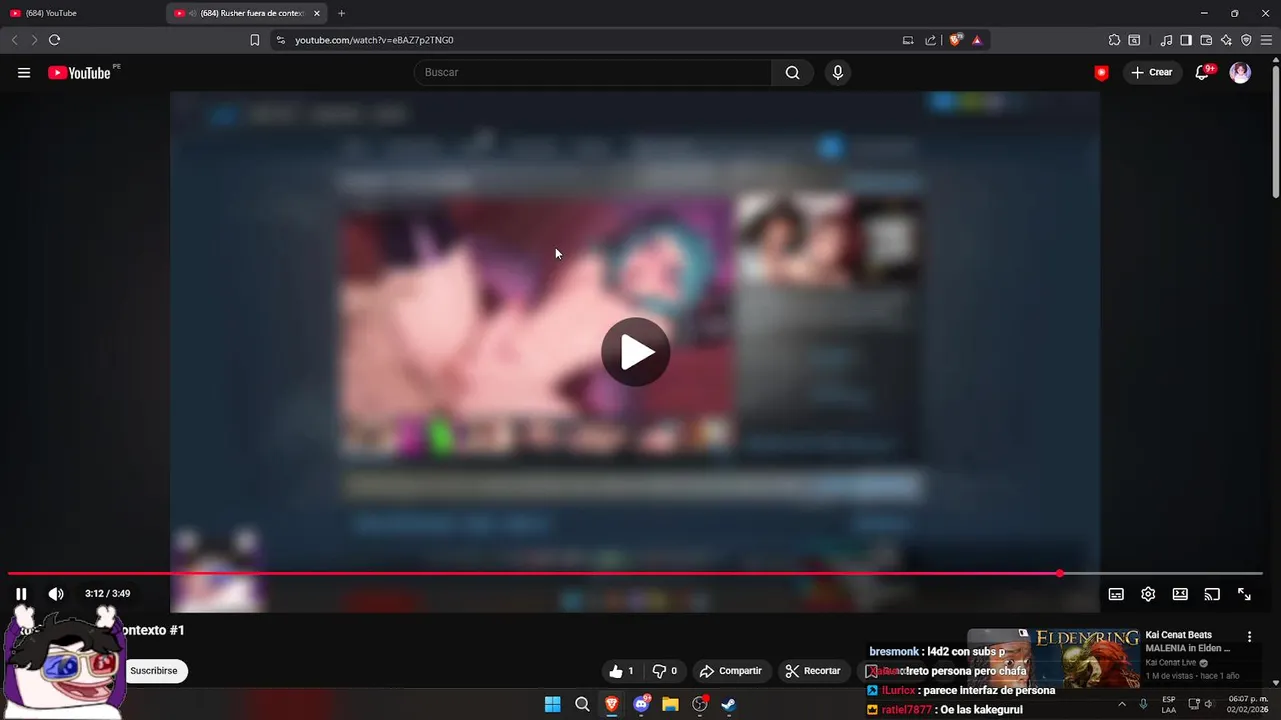Toggle theater mode in the player
The width and height of the screenshot is (1281, 720).
[1180, 594]
